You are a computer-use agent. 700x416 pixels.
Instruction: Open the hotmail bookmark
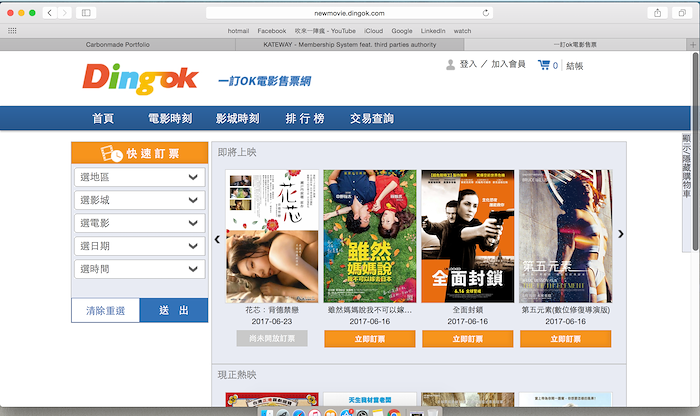point(238,31)
